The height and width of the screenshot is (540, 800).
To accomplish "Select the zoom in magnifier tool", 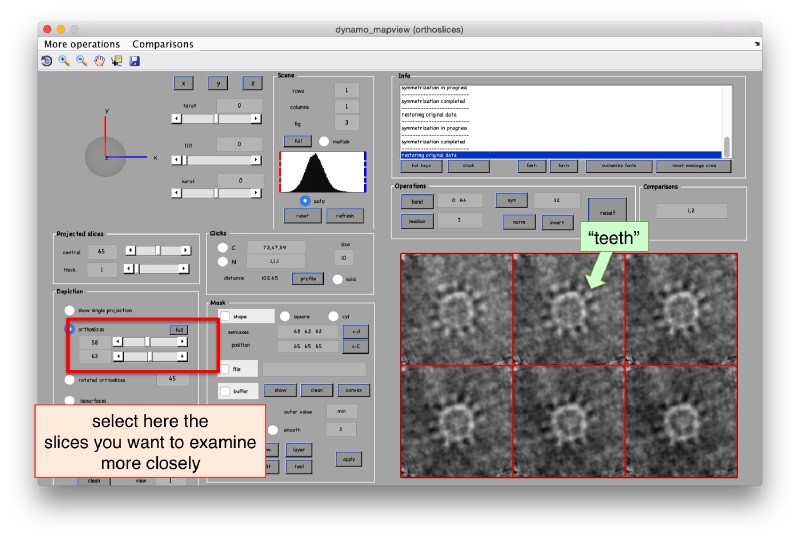I will 64,61.
